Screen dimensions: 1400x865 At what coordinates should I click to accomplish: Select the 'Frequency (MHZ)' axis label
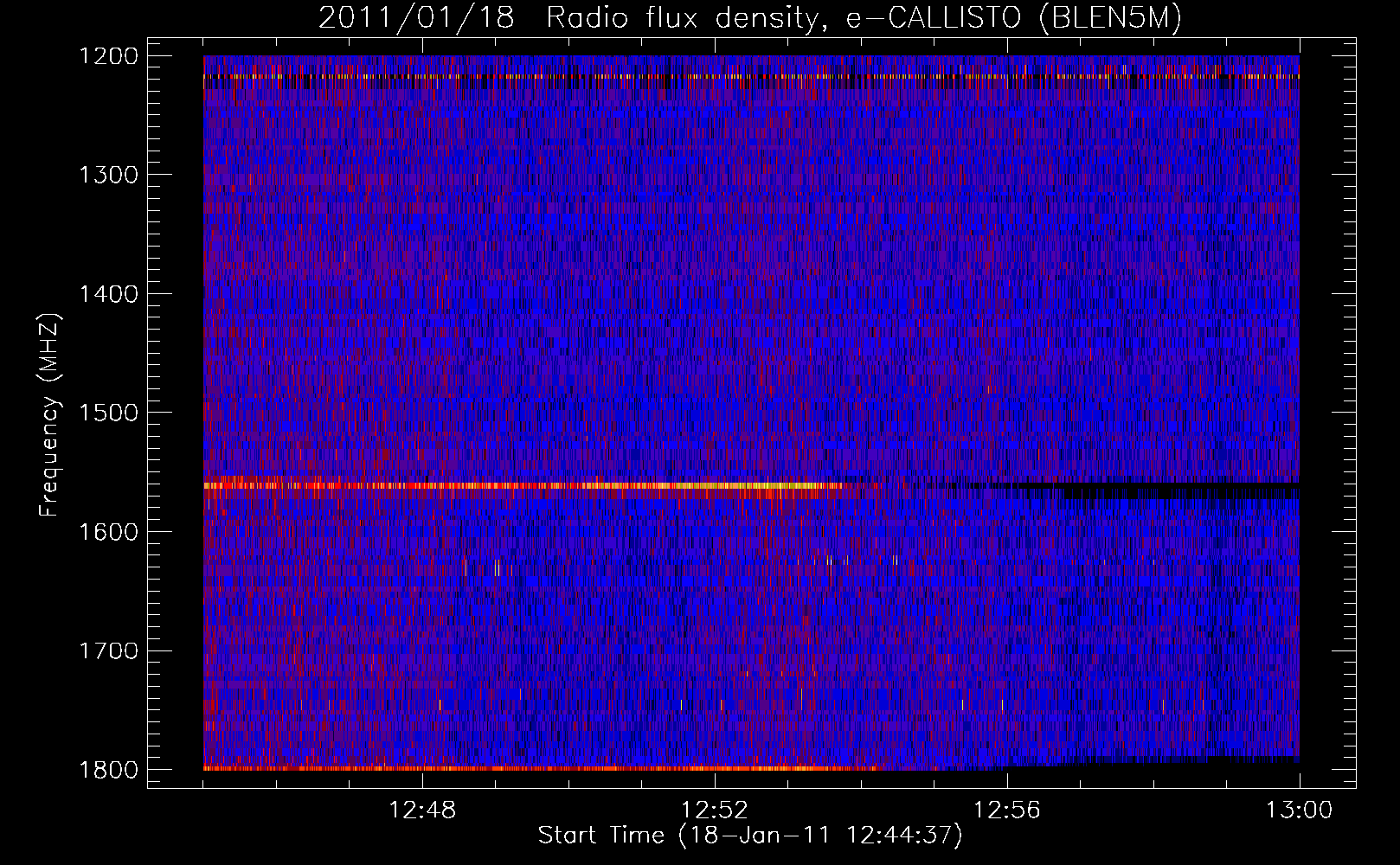point(49,415)
